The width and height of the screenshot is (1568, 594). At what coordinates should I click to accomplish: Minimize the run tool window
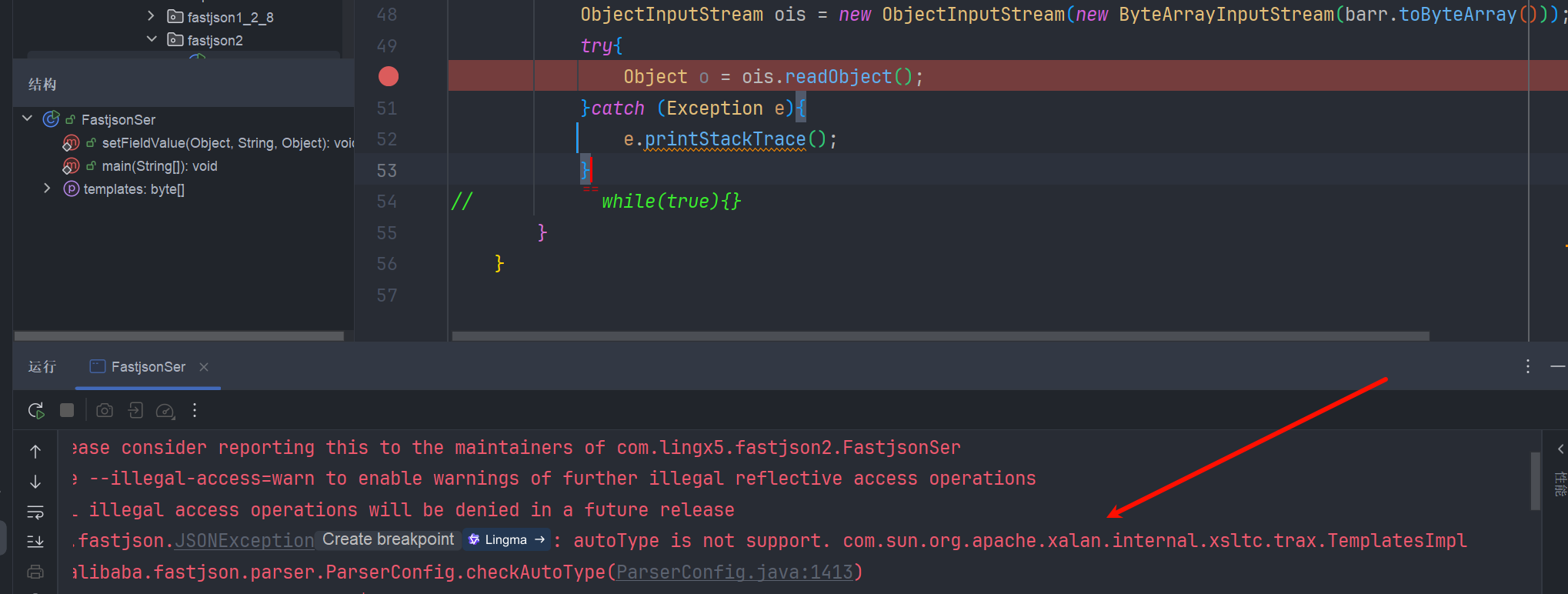click(x=1558, y=367)
